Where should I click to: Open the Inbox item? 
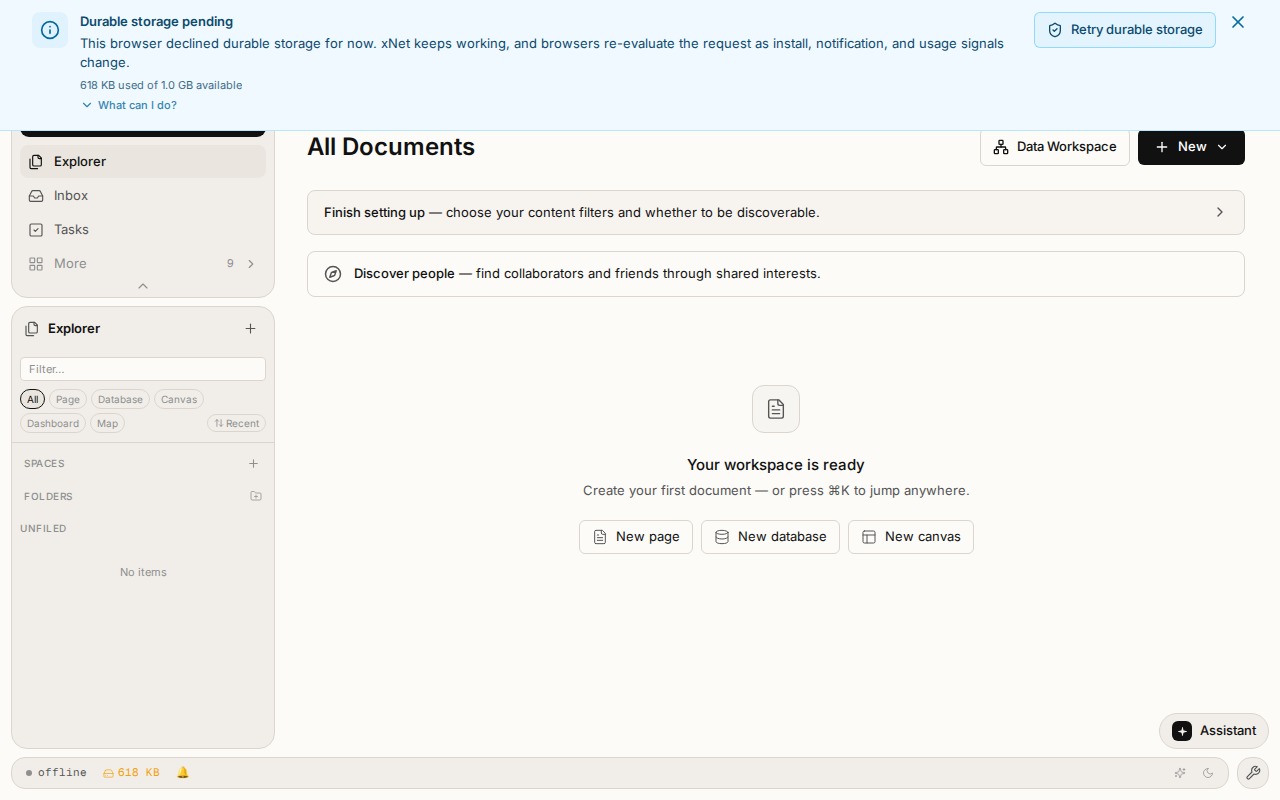[x=143, y=196]
